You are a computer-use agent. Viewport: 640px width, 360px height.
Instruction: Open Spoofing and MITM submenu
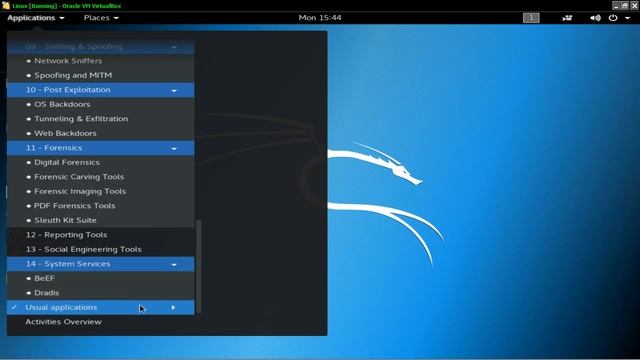click(100, 76)
